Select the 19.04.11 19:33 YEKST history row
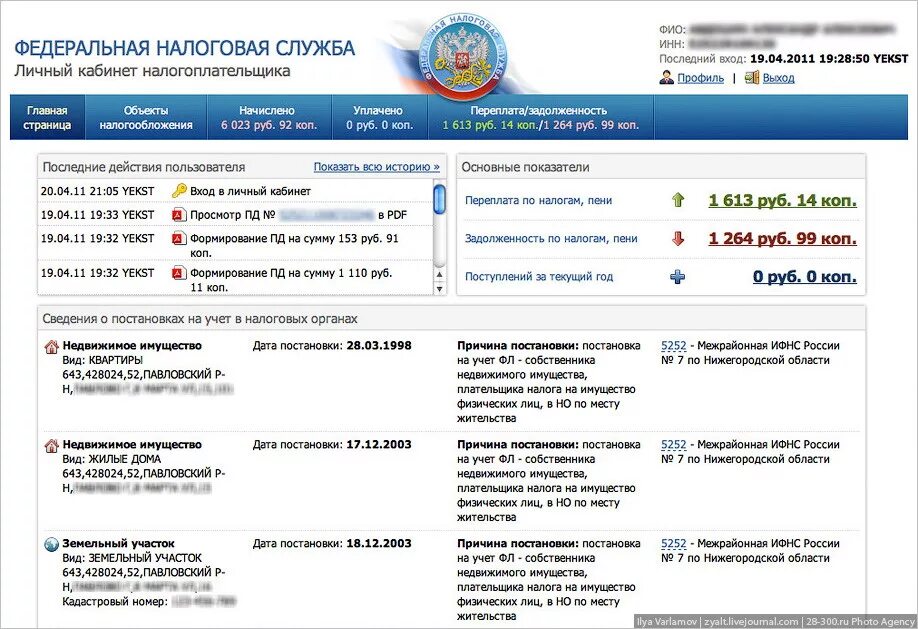 [236, 215]
